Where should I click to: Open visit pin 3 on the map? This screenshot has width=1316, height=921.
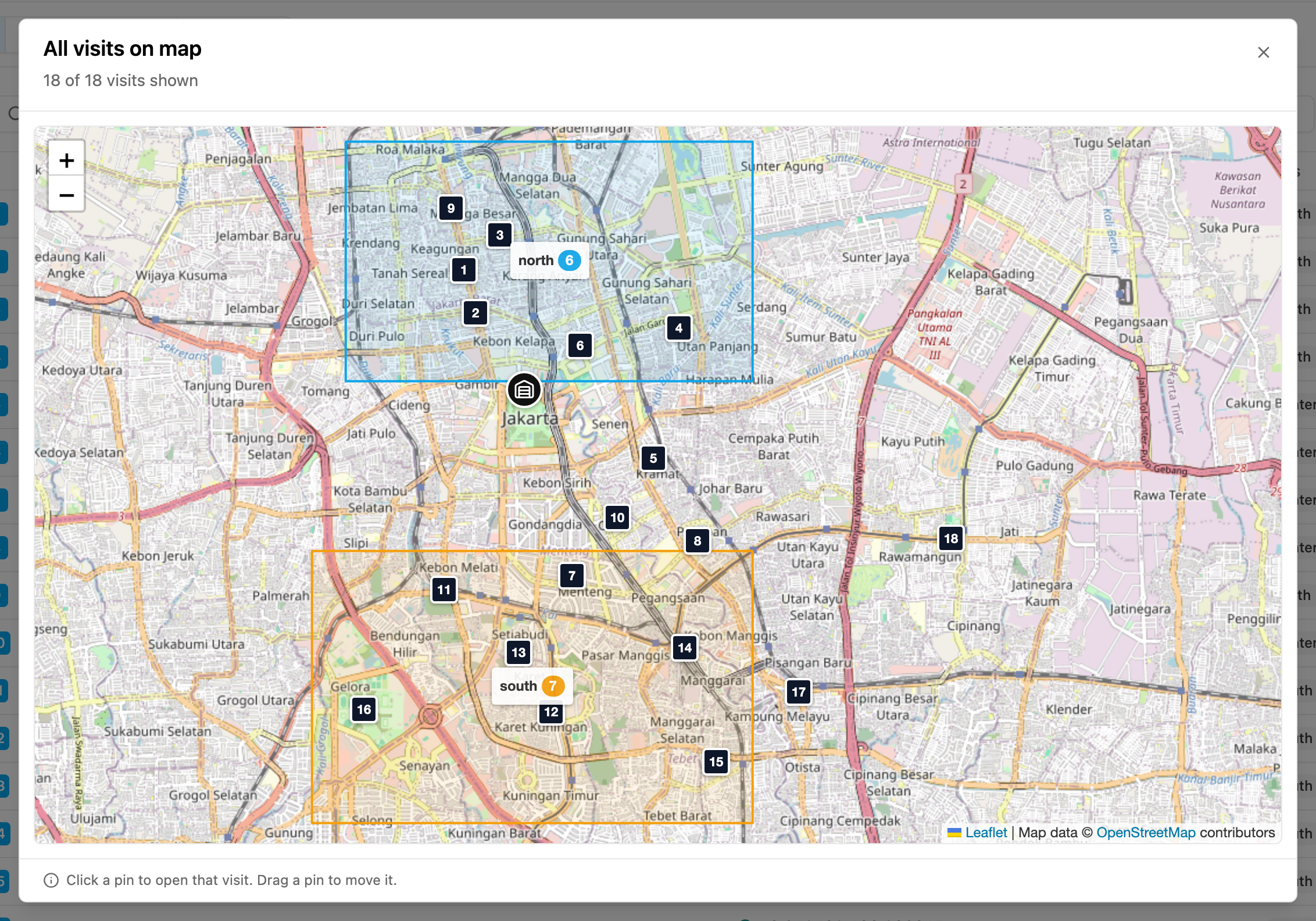tap(500, 235)
